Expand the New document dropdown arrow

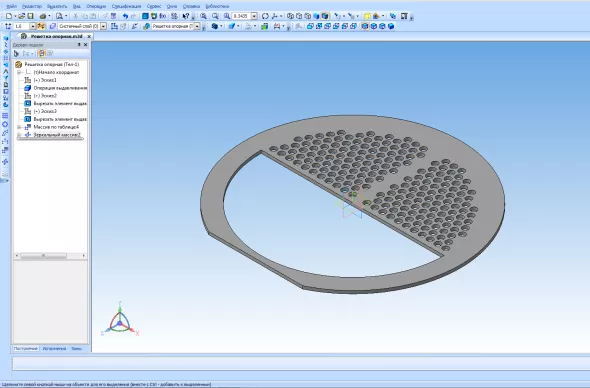pos(15,16)
